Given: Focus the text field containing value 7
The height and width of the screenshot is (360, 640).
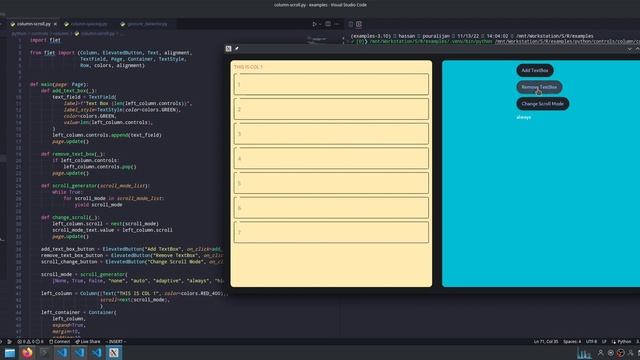Looking at the screenshot, I should click(x=331, y=232).
